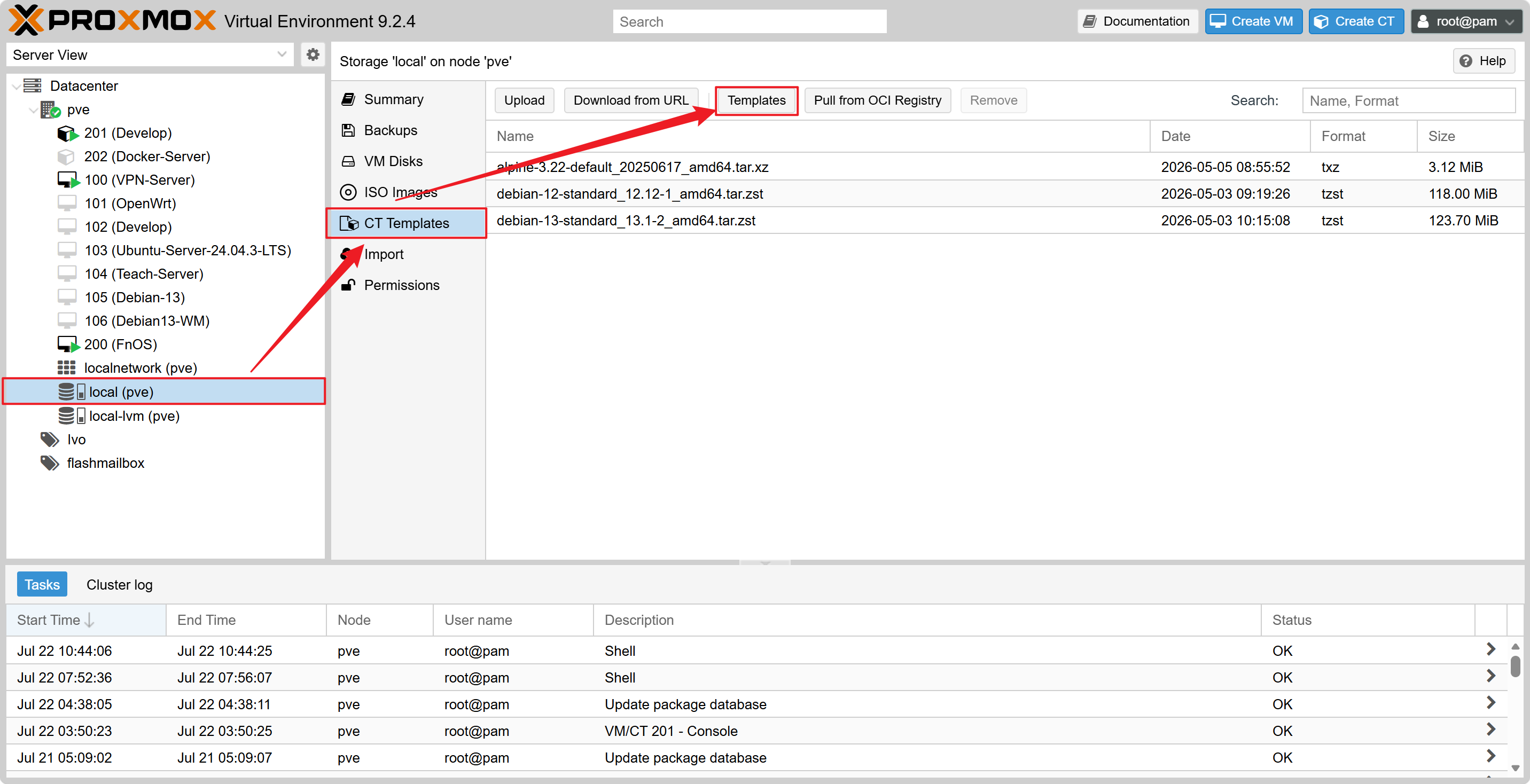
Task: Select the running VM 100 (VPN-Server) icon
Action: pyautogui.click(x=68, y=180)
